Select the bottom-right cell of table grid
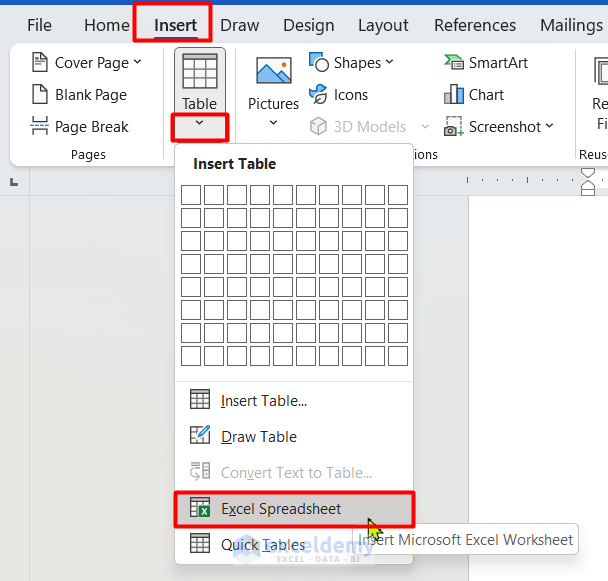 coord(398,356)
